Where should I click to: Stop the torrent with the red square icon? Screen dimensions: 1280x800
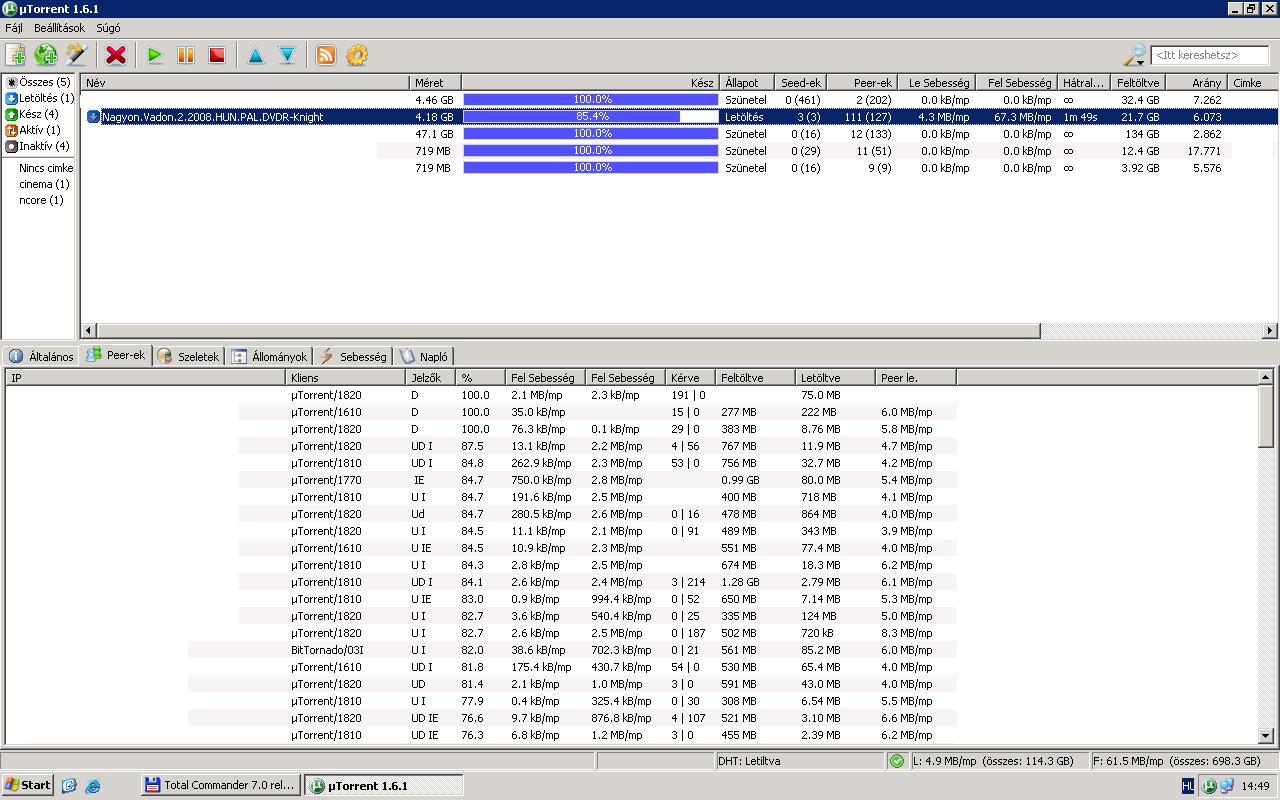pyautogui.click(x=217, y=55)
